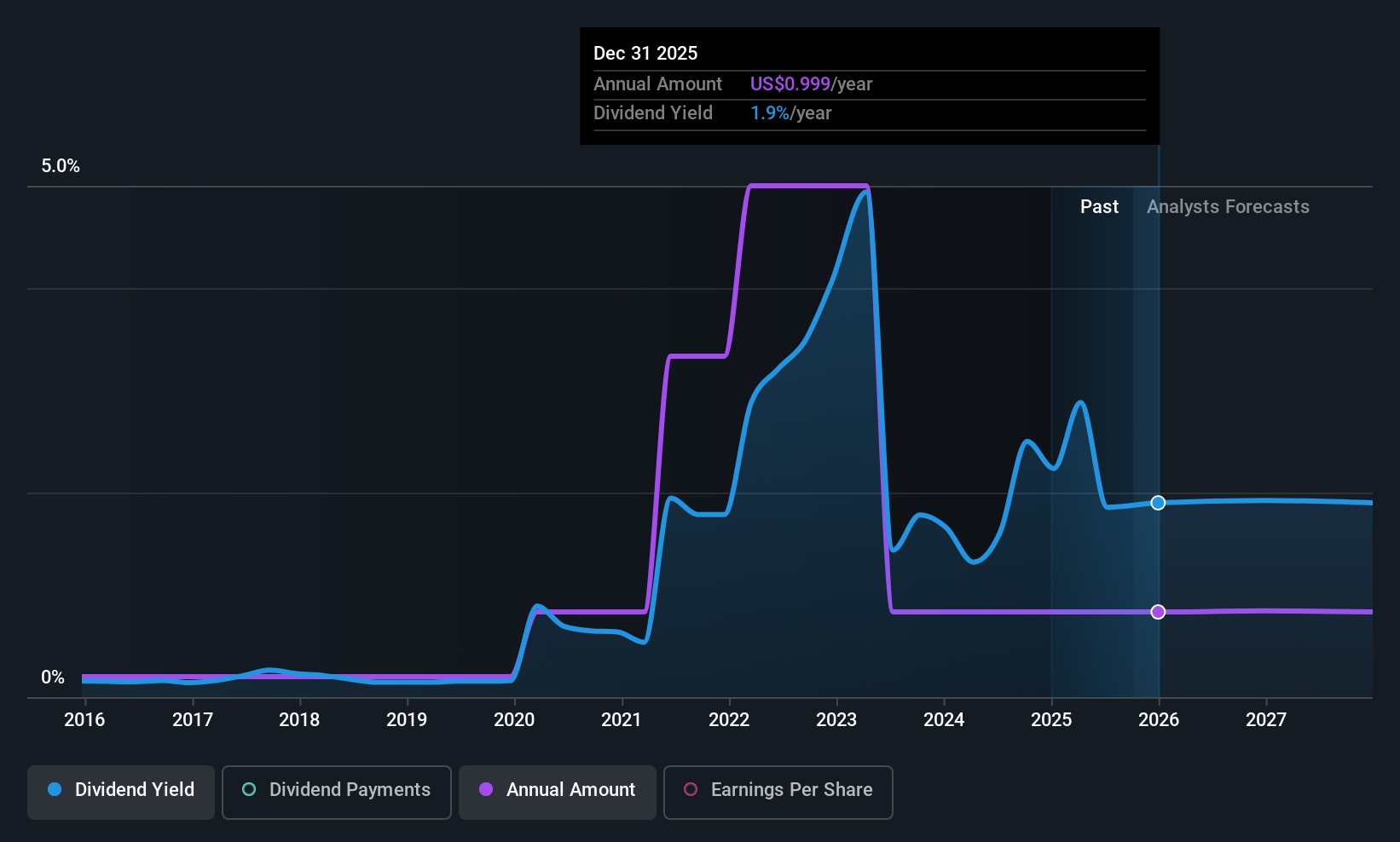Click the Dec 31 2025 tooltip date
The image size is (1400, 842).
tap(645, 54)
